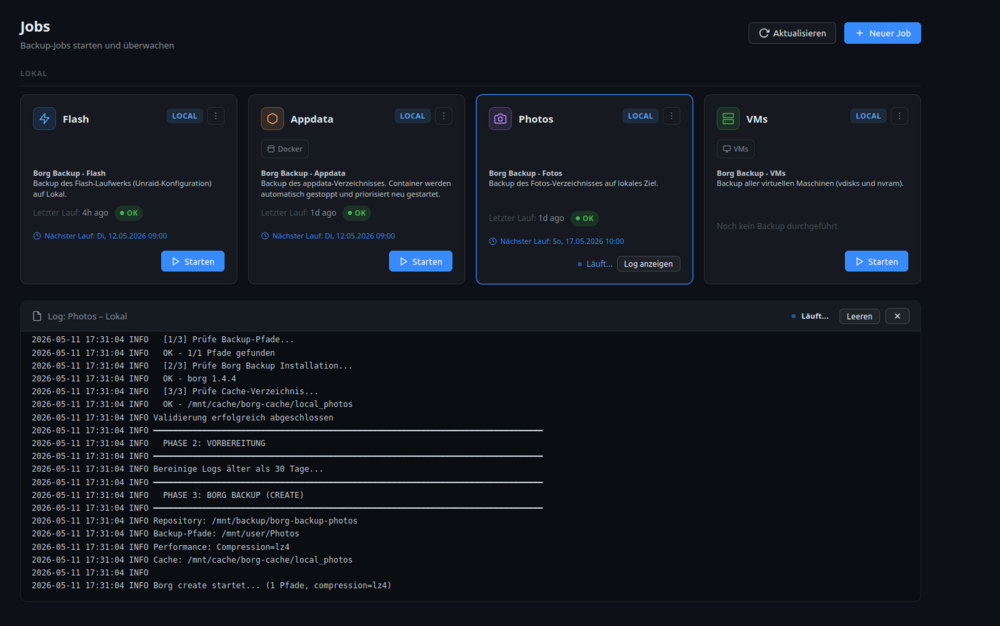Viewport: 1000px width, 626px height.
Task: Click the clock icon on Photos next run
Action: click(x=492, y=241)
